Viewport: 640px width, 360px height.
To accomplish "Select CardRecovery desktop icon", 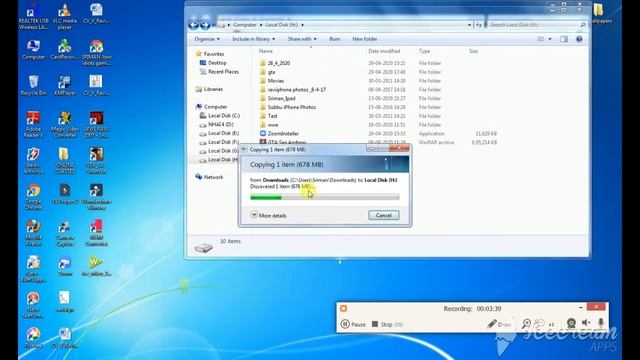I will coord(64,49).
